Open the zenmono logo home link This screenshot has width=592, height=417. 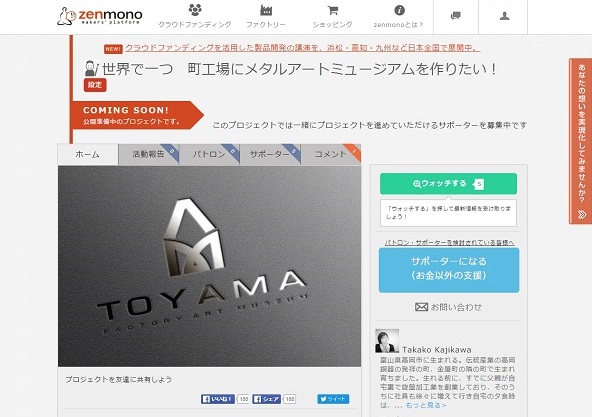tap(100, 16)
